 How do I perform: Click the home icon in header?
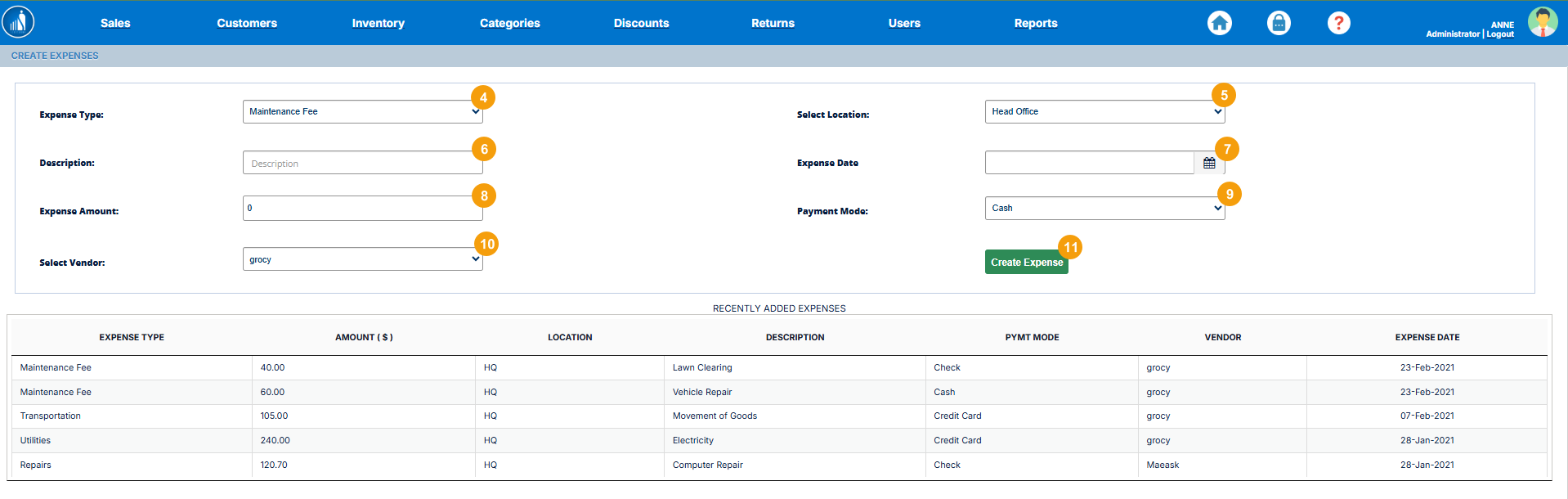point(1219,23)
